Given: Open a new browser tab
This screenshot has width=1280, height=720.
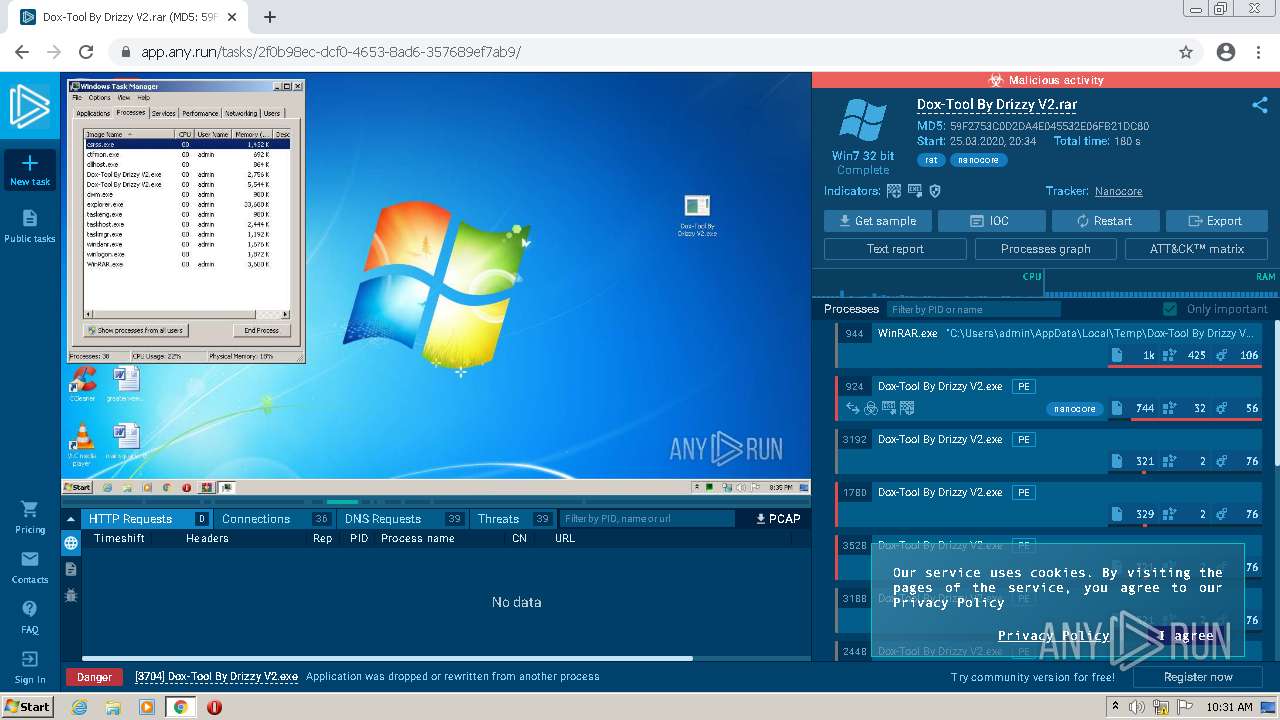Looking at the screenshot, I should pyautogui.click(x=270, y=17).
